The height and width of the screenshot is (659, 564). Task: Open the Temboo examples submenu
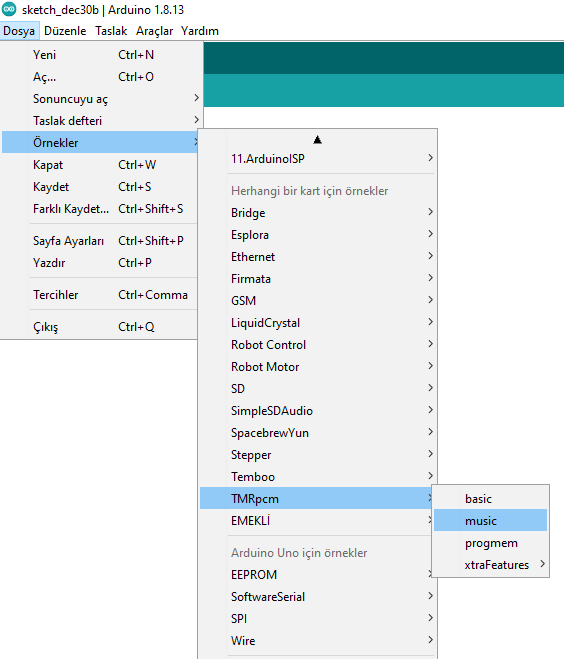coord(318,477)
